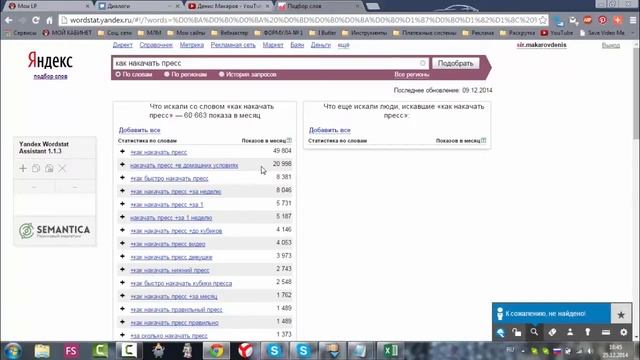The width and height of the screenshot is (640, 360).
Task: Click the Windows Start button
Action: pyautogui.click(x=13, y=351)
